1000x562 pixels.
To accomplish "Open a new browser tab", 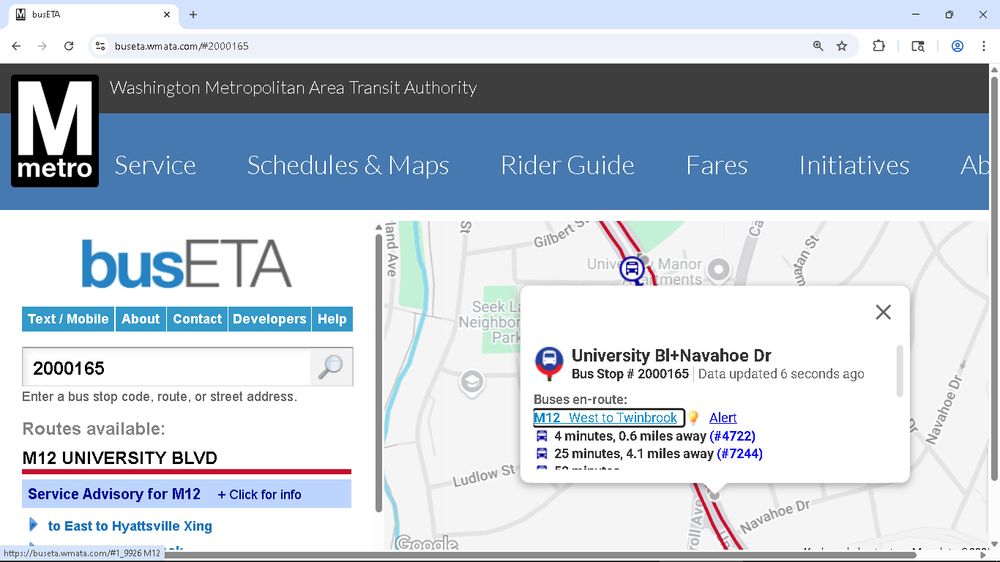I will click(x=193, y=14).
